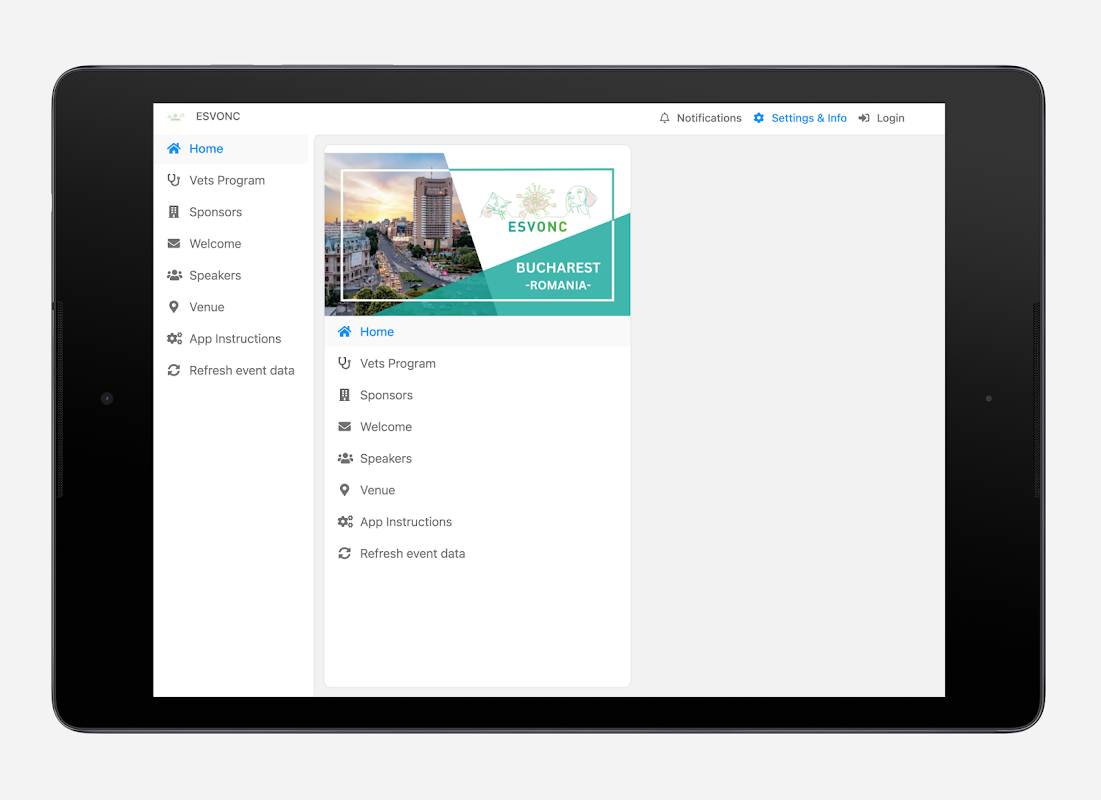Viewport: 1101px width, 800px height.
Task: Click sidebar Refresh event data icon
Action: pyautogui.click(x=173, y=369)
